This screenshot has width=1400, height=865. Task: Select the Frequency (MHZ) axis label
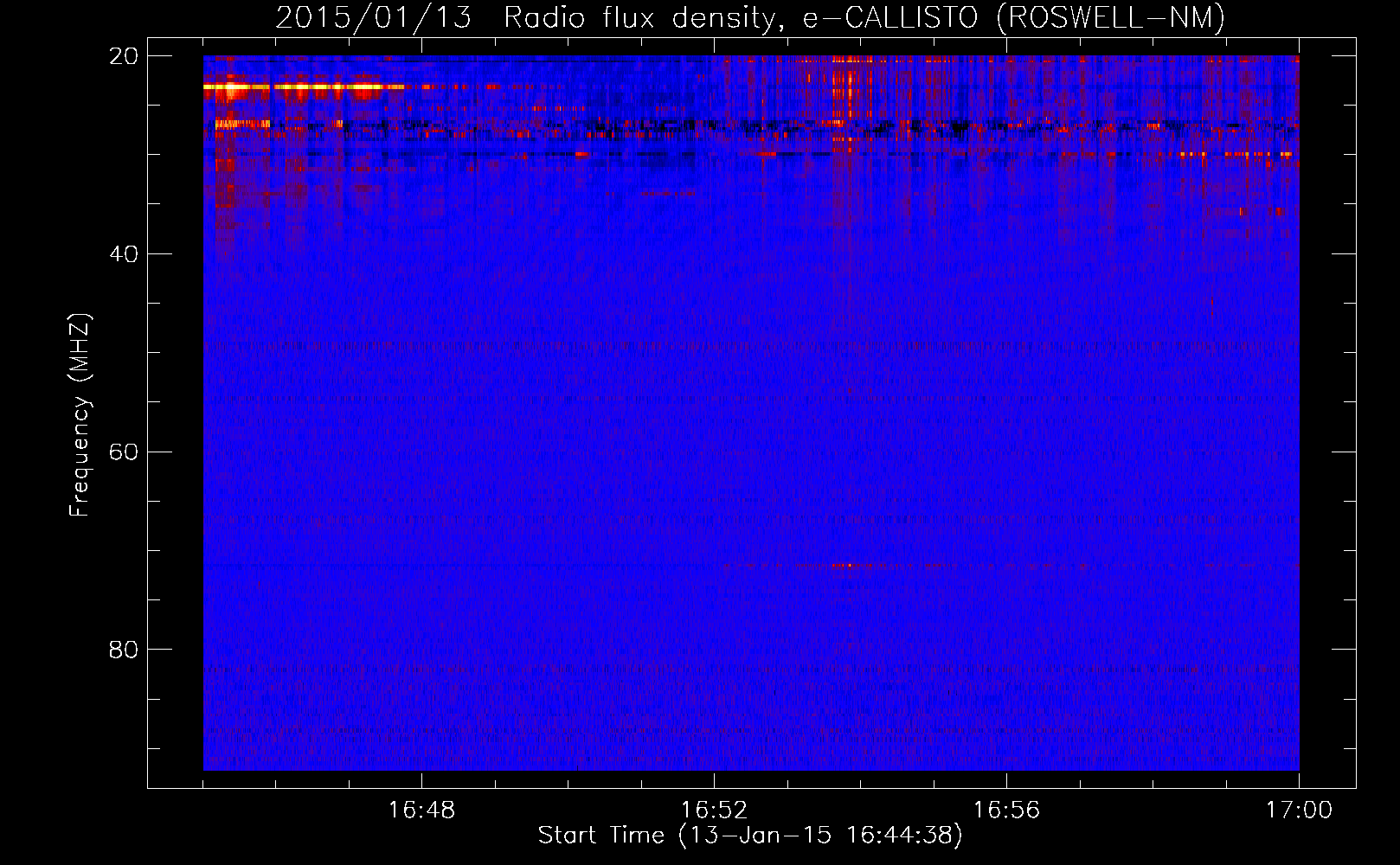80,414
